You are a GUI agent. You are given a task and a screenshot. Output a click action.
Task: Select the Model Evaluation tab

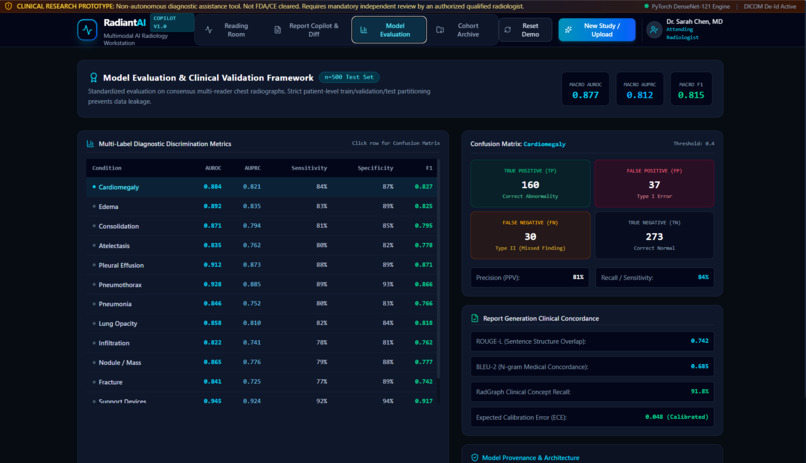point(389,30)
